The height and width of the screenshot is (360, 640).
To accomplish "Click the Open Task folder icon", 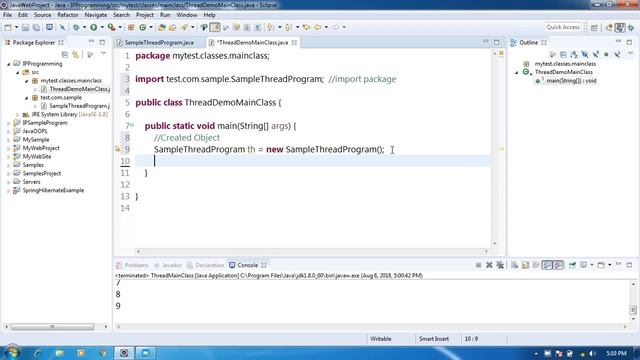I will coord(172,27).
